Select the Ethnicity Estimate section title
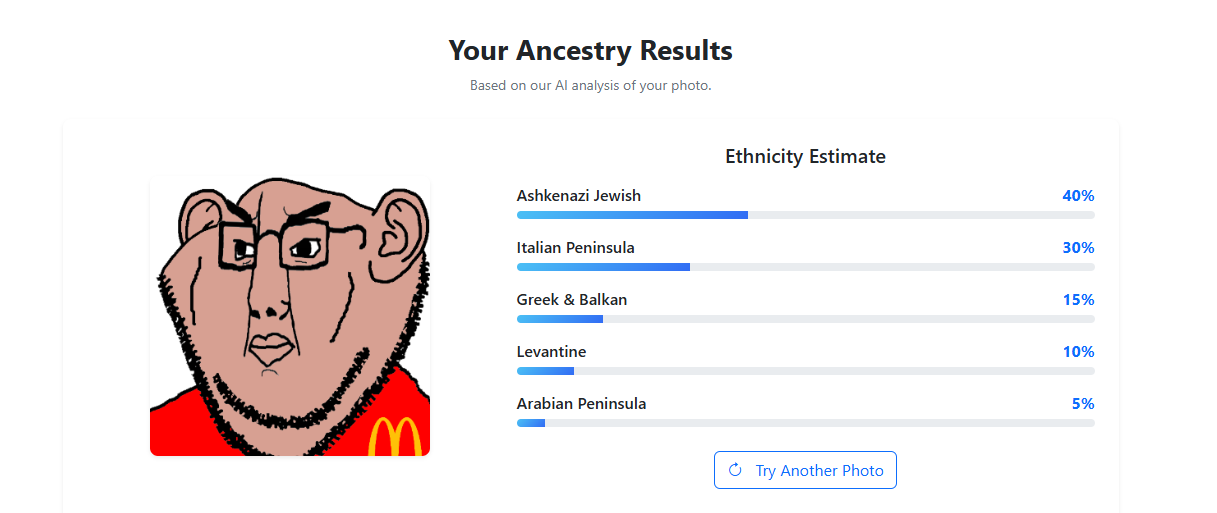The width and height of the screenshot is (1217, 513). (x=805, y=156)
